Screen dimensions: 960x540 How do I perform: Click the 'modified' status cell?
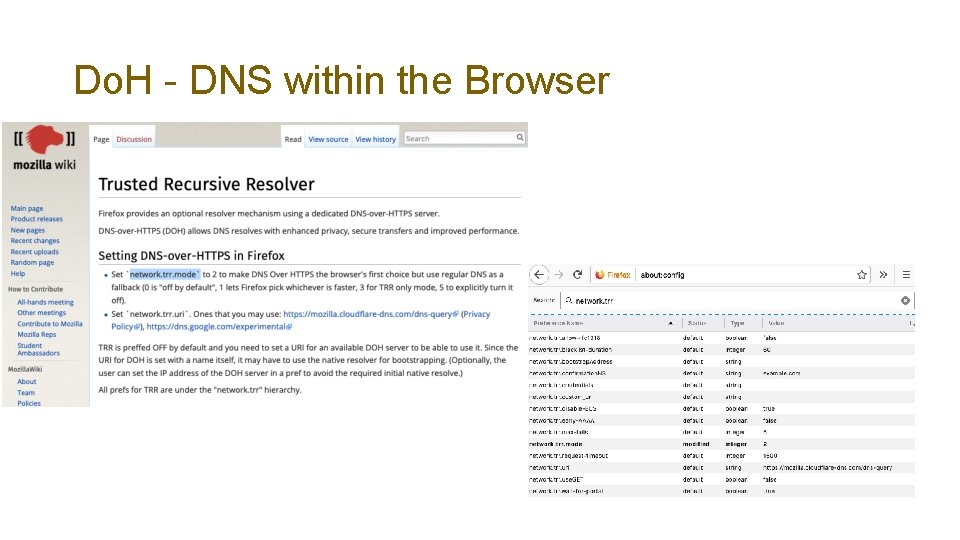pyautogui.click(x=696, y=444)
